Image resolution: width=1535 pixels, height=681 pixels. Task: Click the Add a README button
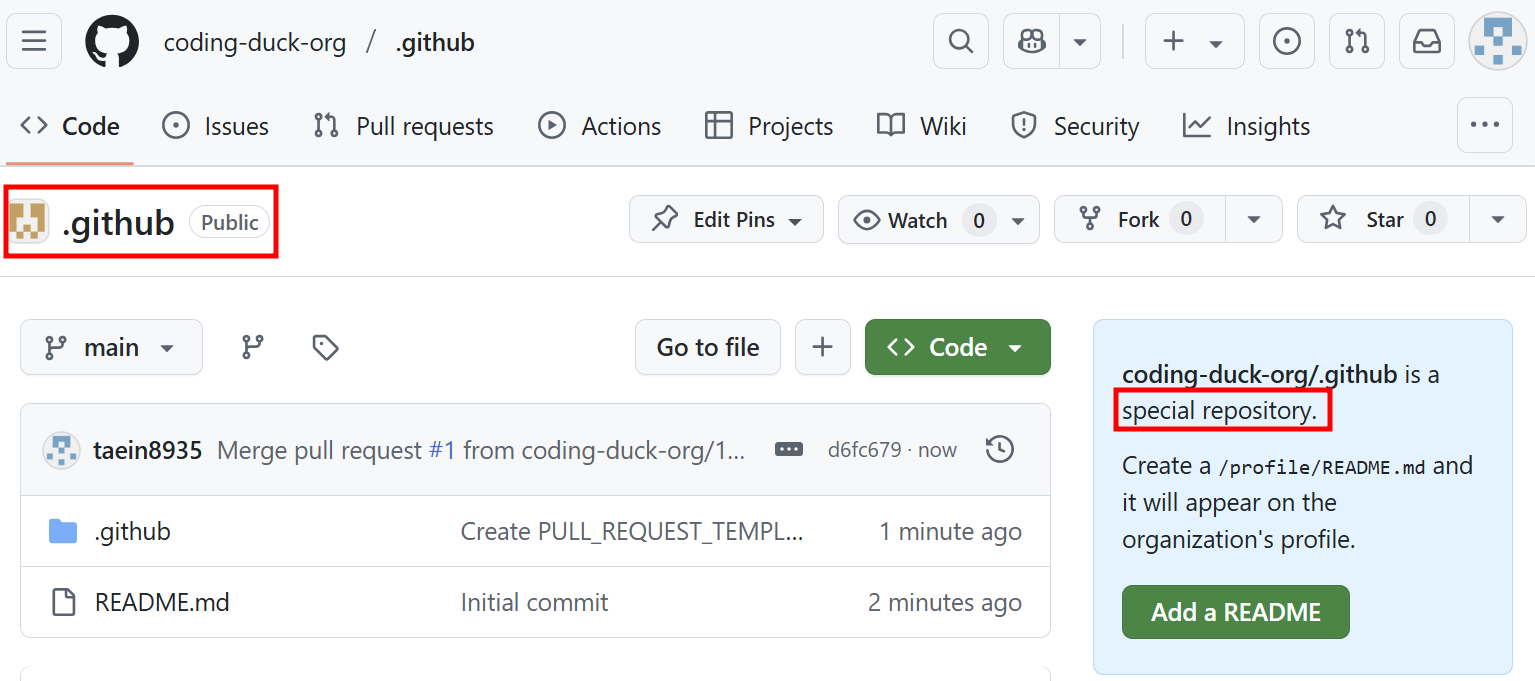[1236, 612]
